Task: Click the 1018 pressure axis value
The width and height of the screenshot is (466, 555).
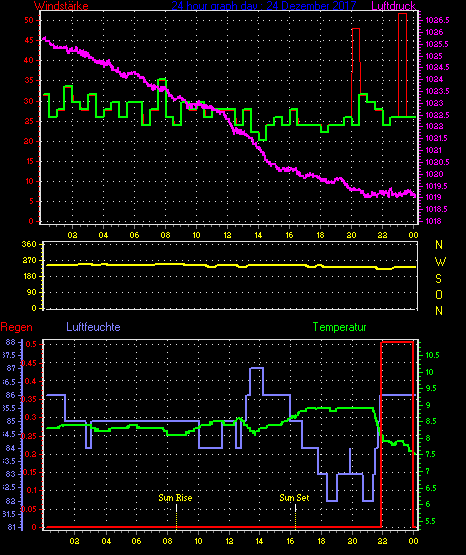Action: point(433,221)
